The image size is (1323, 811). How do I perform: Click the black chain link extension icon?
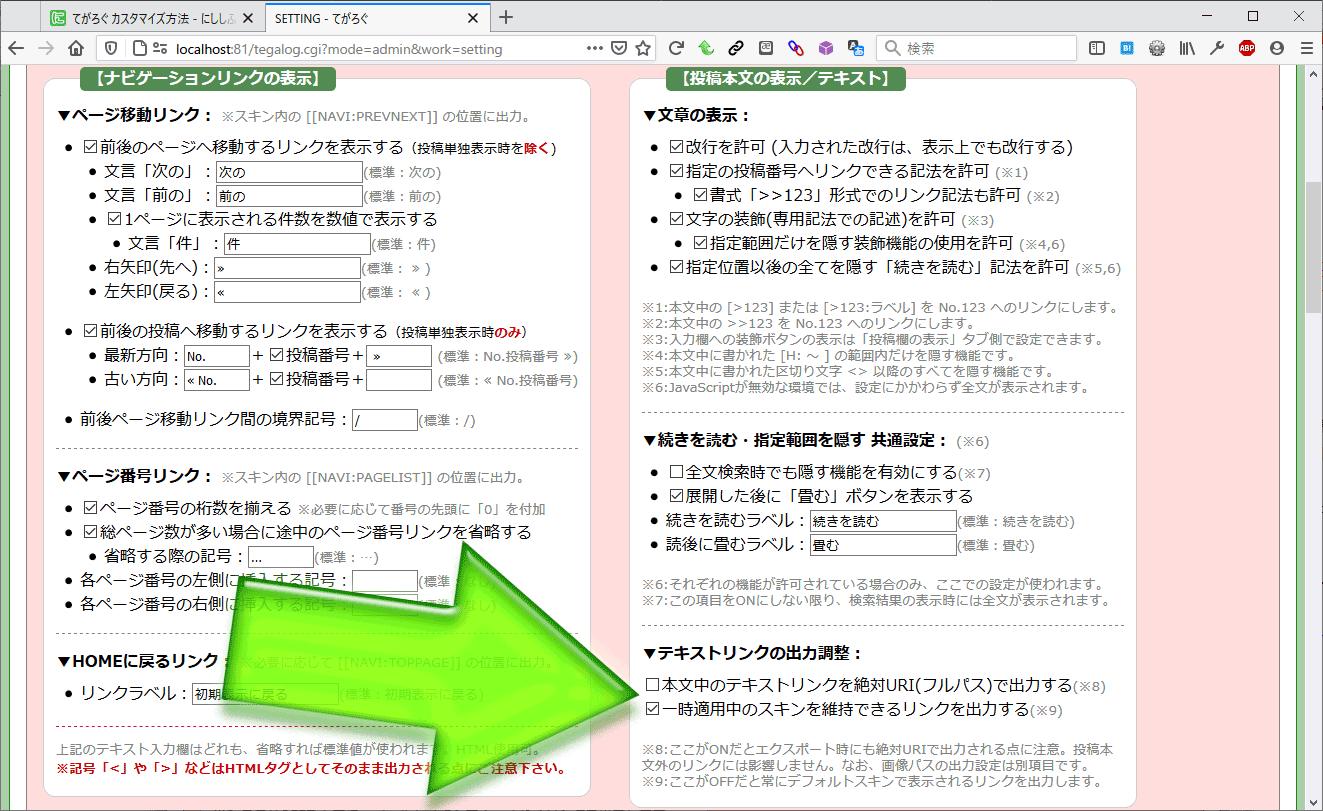(x=735, y=48)
